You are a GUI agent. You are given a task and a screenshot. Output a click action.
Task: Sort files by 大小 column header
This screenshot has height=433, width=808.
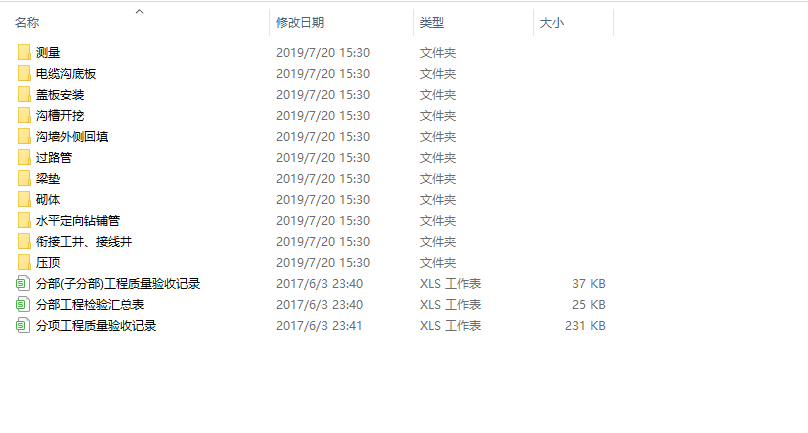click(x=551, y=23)
